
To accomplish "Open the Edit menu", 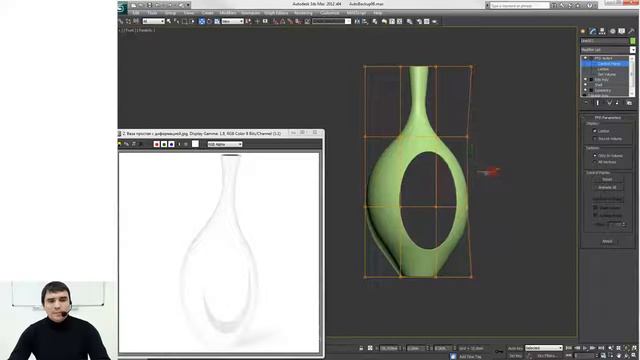I will pyautogui.click(x=136, y=13).
